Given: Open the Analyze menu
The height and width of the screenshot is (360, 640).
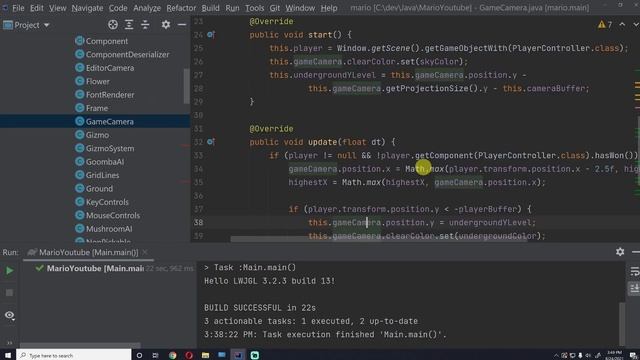Looking at the screenshot, I should (147, 8).
